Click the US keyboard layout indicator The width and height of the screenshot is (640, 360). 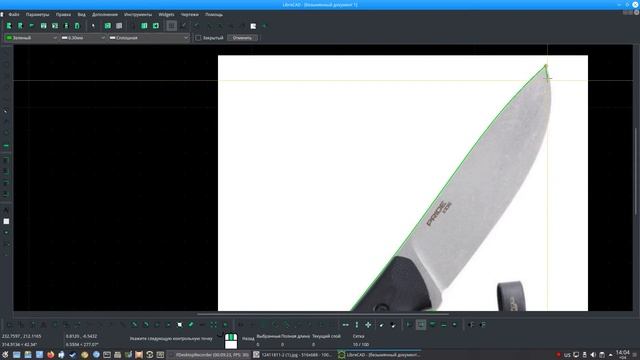567,355
